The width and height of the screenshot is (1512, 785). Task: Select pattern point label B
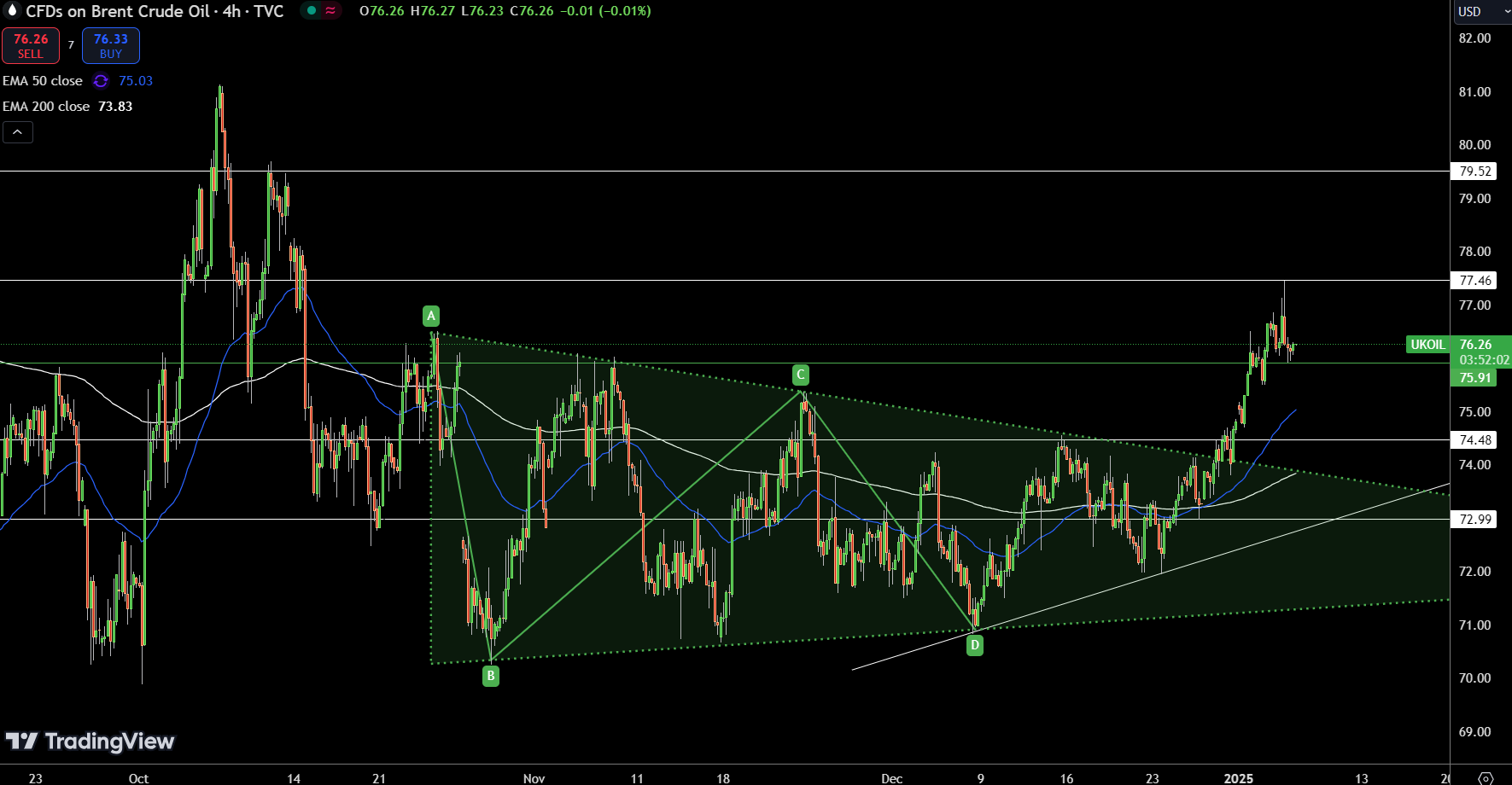491,676
